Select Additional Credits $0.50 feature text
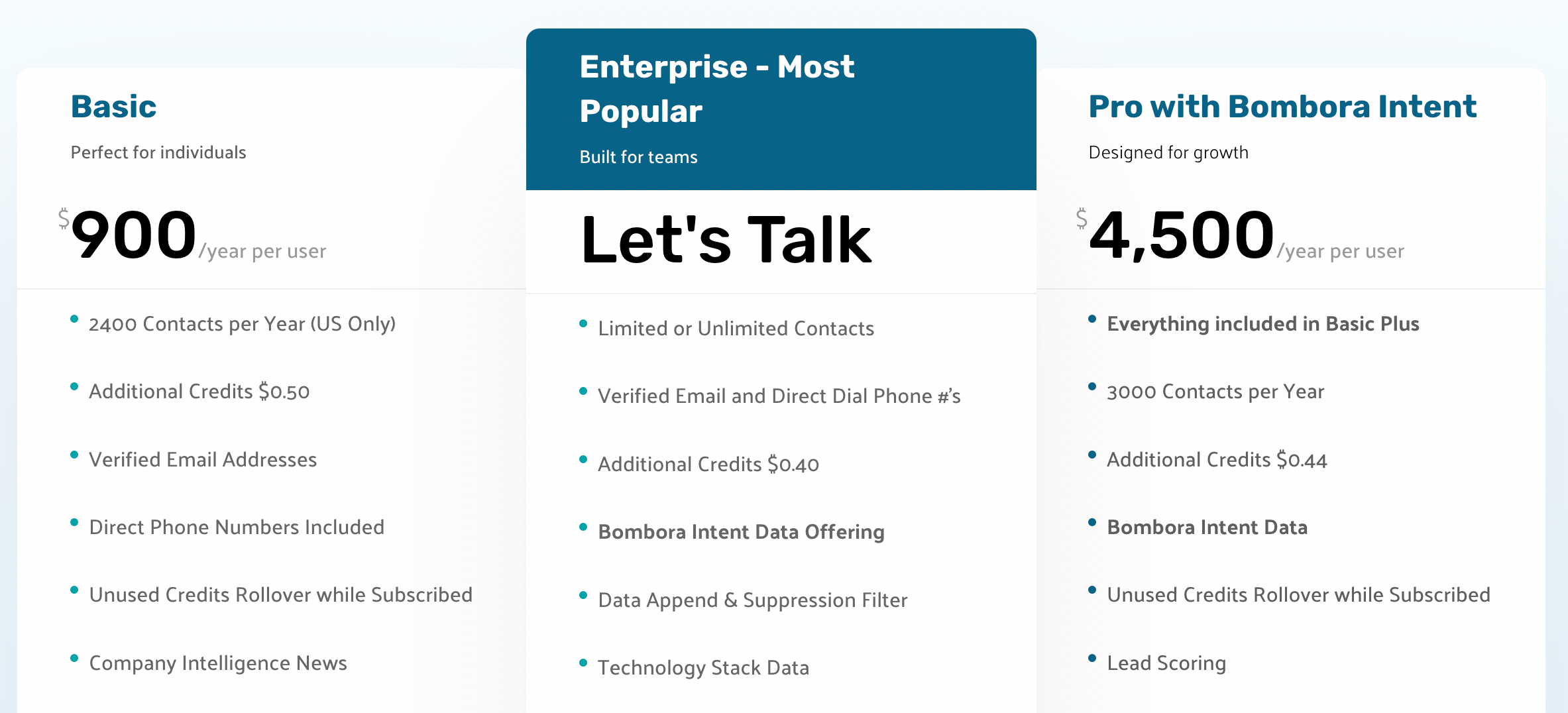 pos(199,392)
